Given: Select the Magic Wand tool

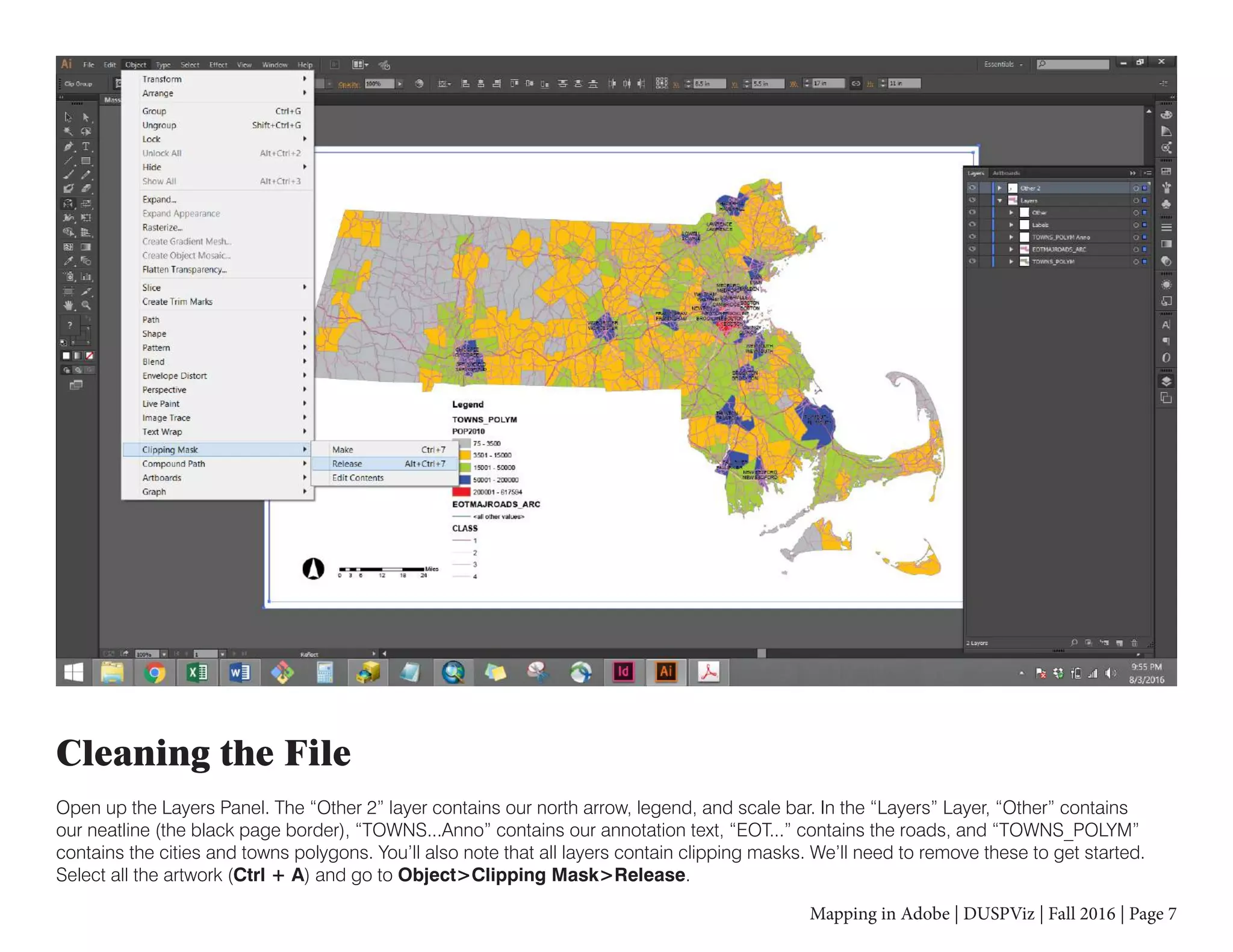Looking at the screenshot, I should (69, 131).
